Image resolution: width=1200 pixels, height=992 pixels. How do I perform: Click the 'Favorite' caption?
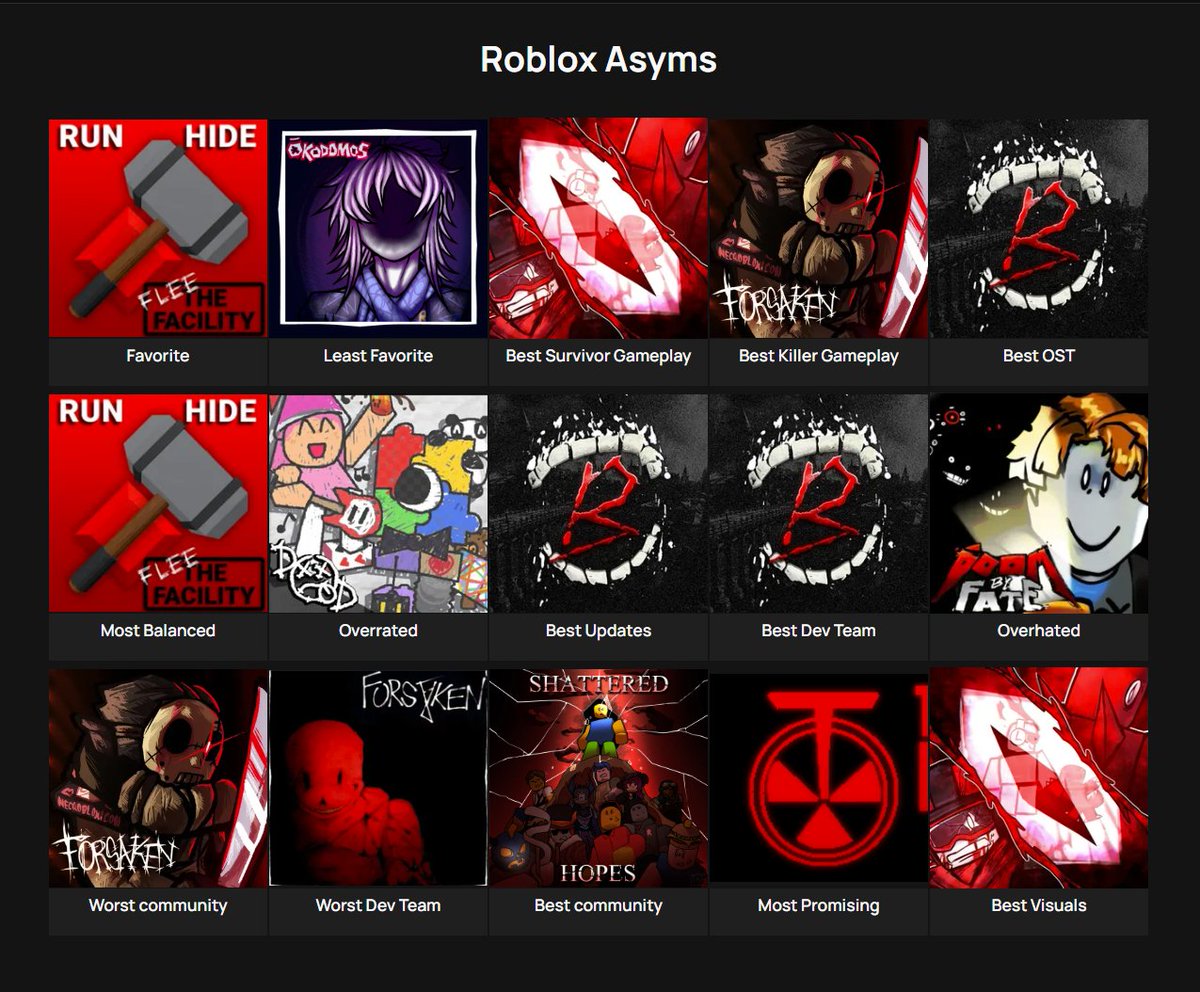pos(158,356)
